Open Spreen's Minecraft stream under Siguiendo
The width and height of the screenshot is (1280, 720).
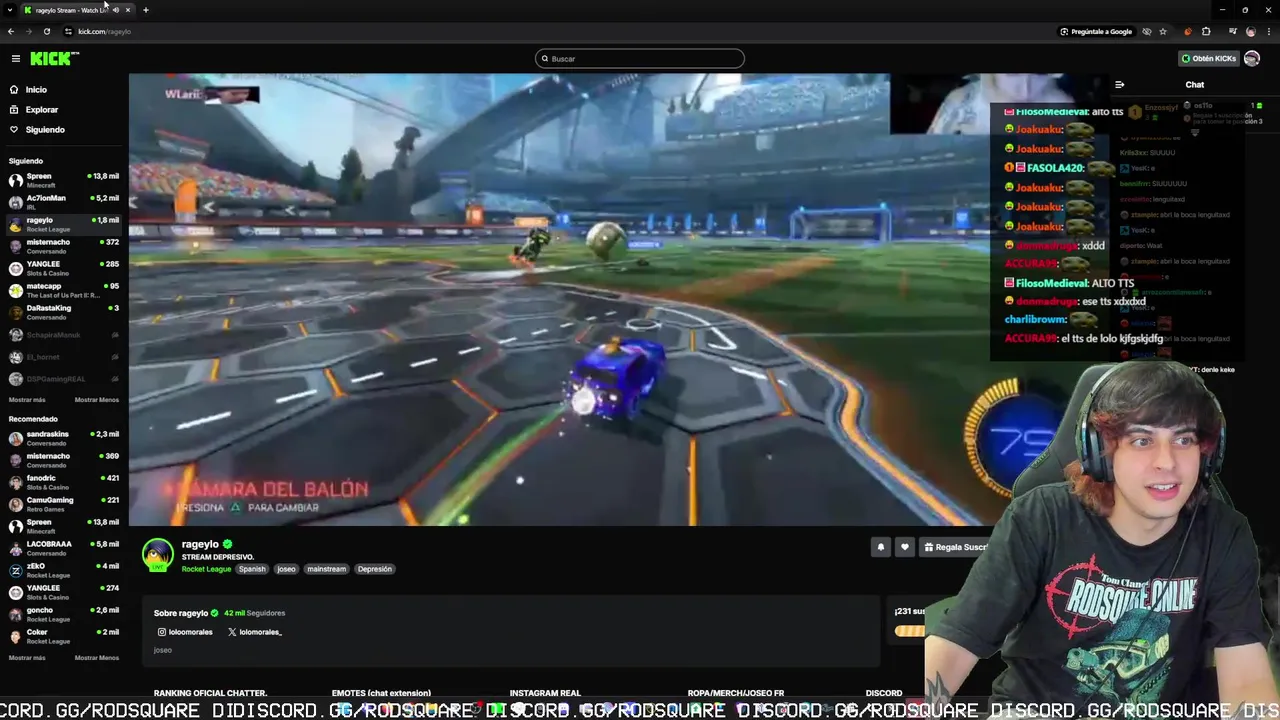tap(64, 180)
